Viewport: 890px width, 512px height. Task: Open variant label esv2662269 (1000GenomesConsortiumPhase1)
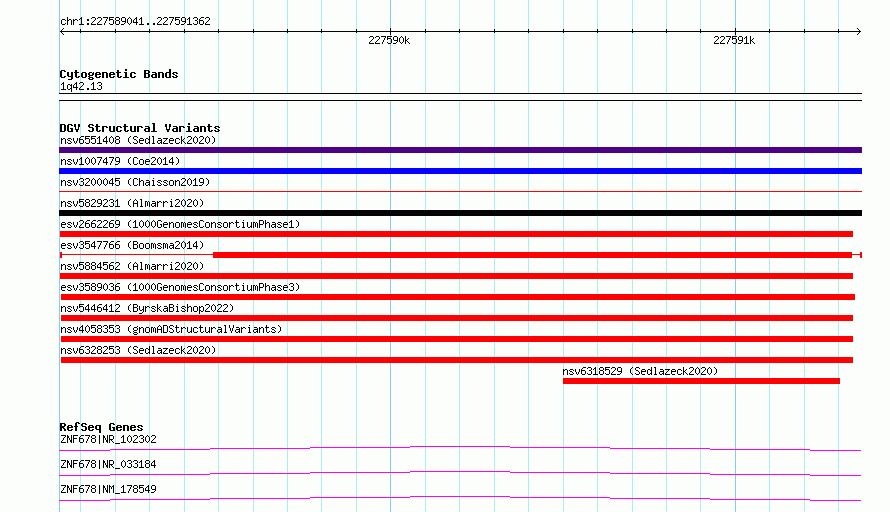pos(180,224)
